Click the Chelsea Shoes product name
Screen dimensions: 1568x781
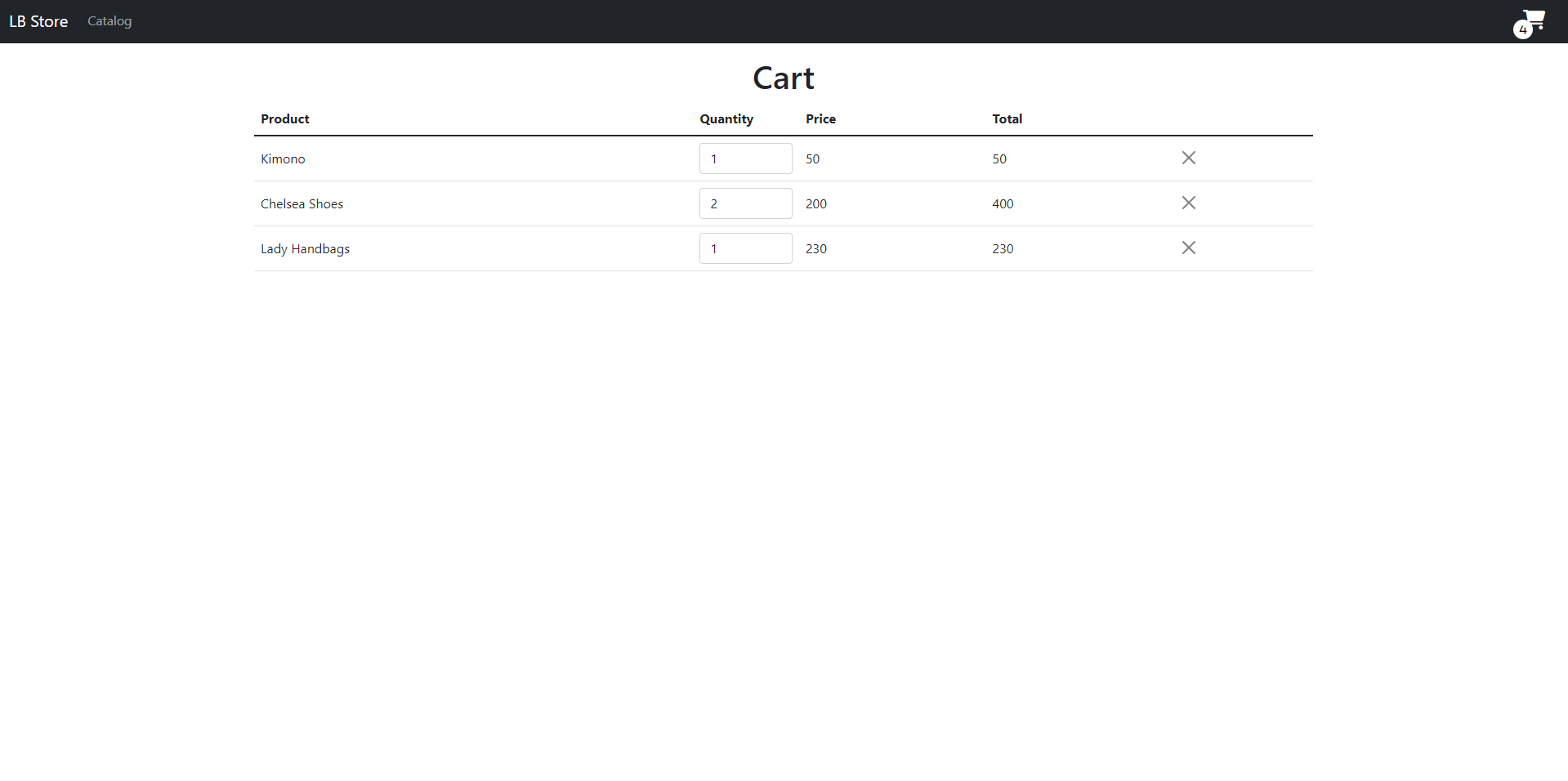pyautogui.click(x=302, y=203)
